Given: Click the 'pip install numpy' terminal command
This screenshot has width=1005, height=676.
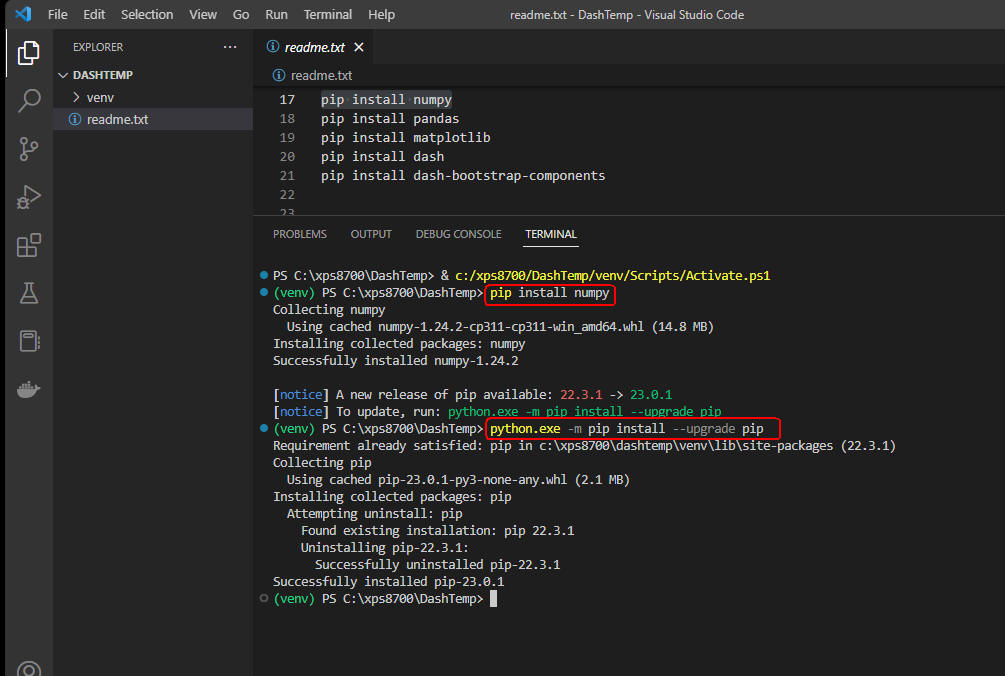Looking at the screenshot, I should [549, 293].
